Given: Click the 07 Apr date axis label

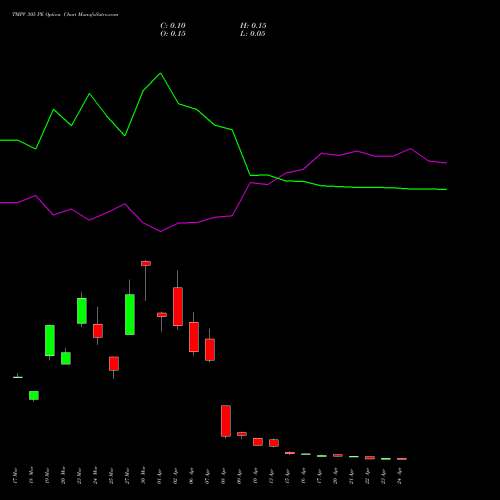Looking at the screenshot, I should pyautogui.click(x=207, y=476).
